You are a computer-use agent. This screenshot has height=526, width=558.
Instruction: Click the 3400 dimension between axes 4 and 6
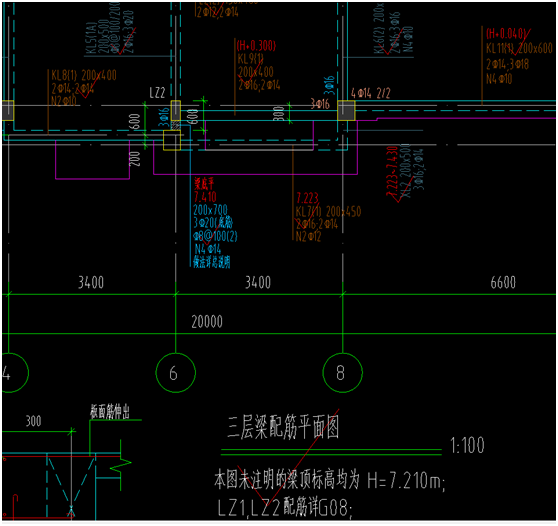click(91, 283)
